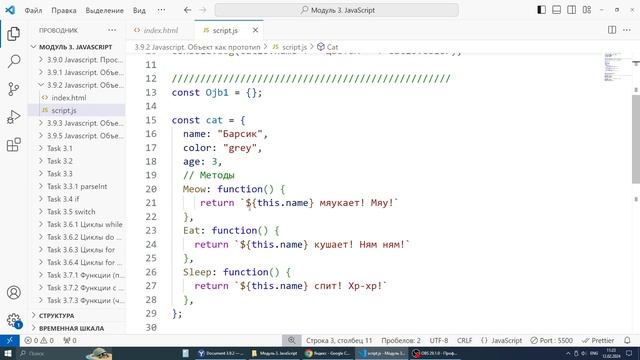640x360 pixels.
Task: Go forward with the navigation arrow
Action: (203, 10)
